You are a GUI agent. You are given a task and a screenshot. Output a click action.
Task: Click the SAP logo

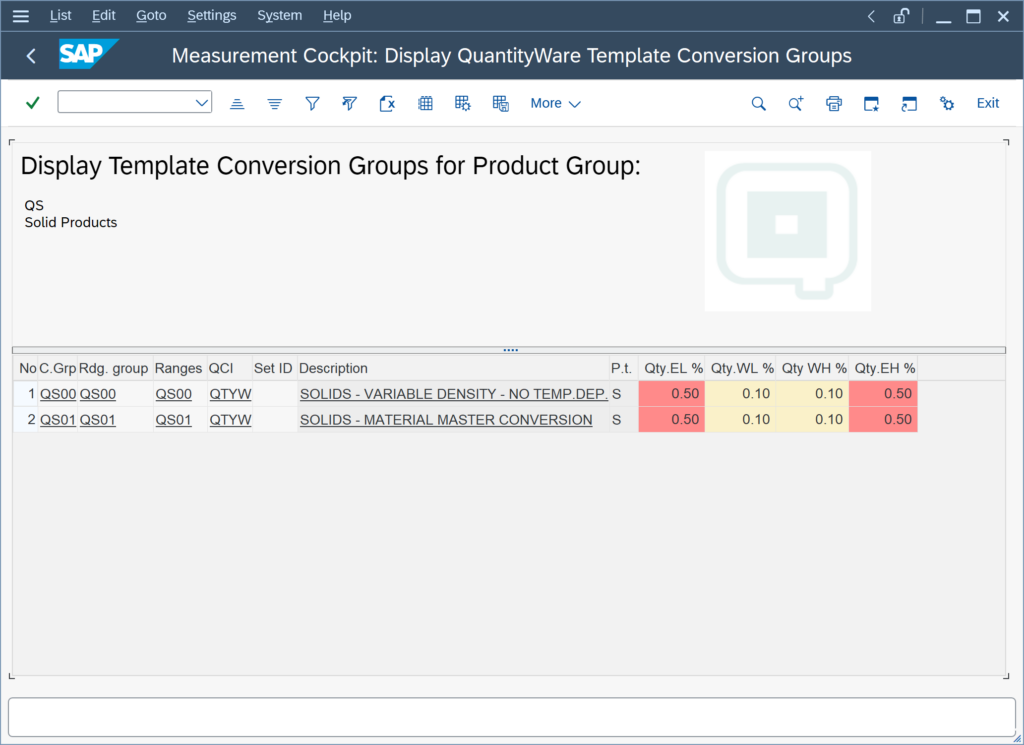coord(89,54)
